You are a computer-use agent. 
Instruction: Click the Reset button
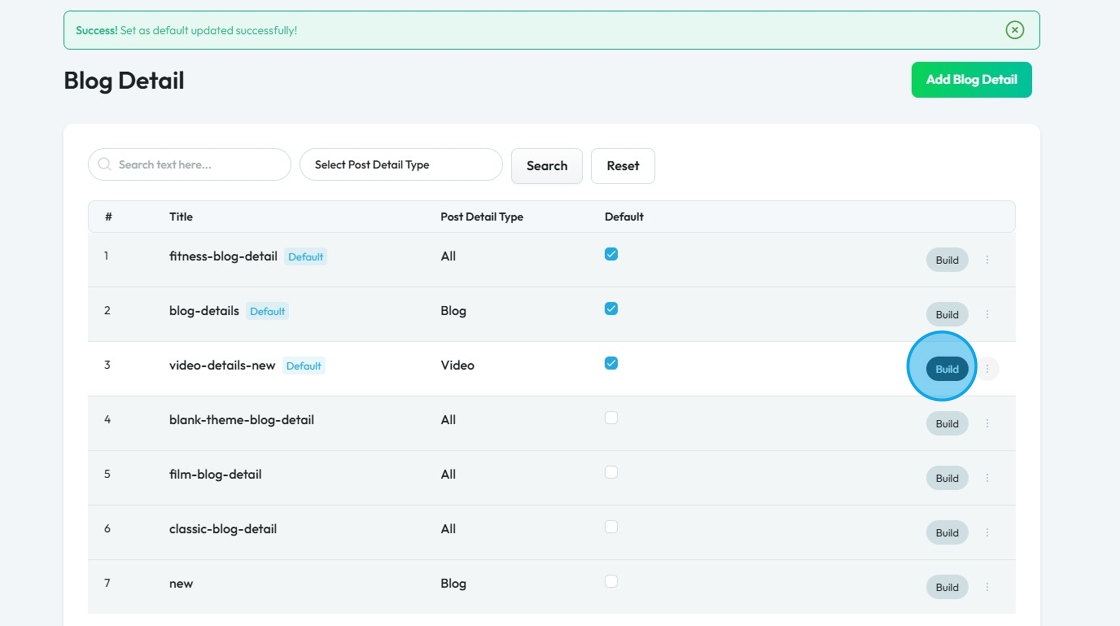tap(622, 166)
